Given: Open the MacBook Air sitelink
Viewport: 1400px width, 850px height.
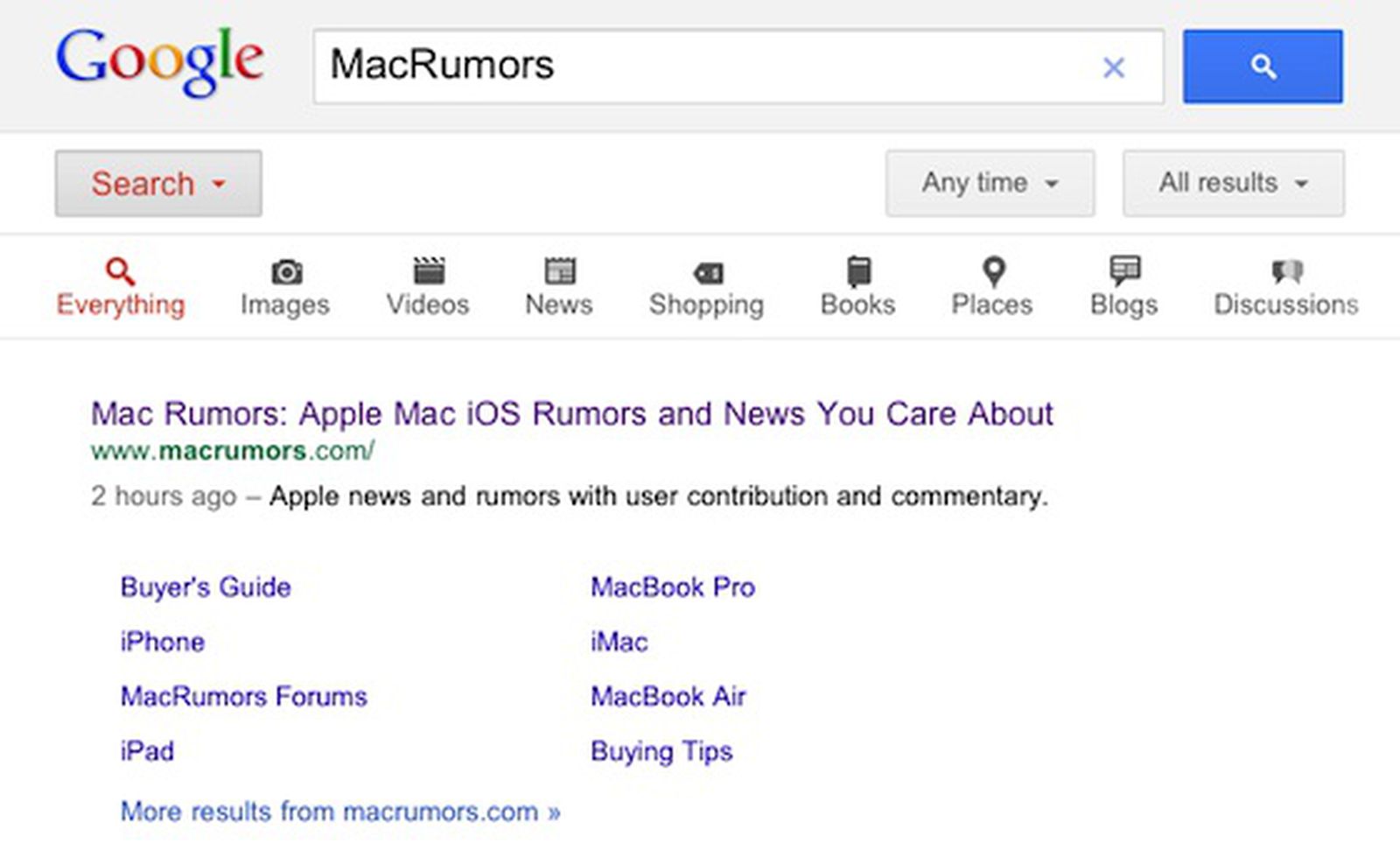Looking at the screenshot, I should (x=668, y=697).
